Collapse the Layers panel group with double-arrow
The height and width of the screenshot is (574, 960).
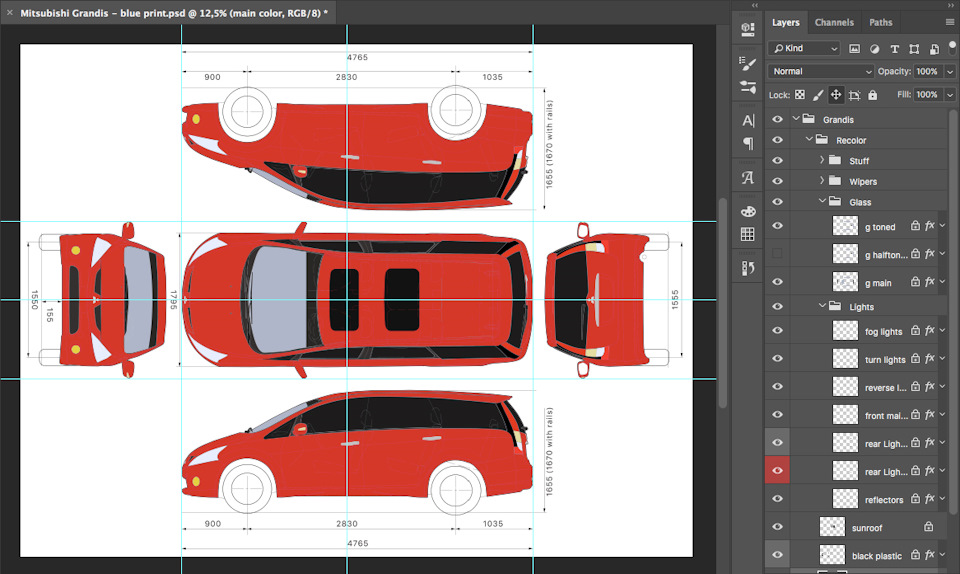click(951, 5)
